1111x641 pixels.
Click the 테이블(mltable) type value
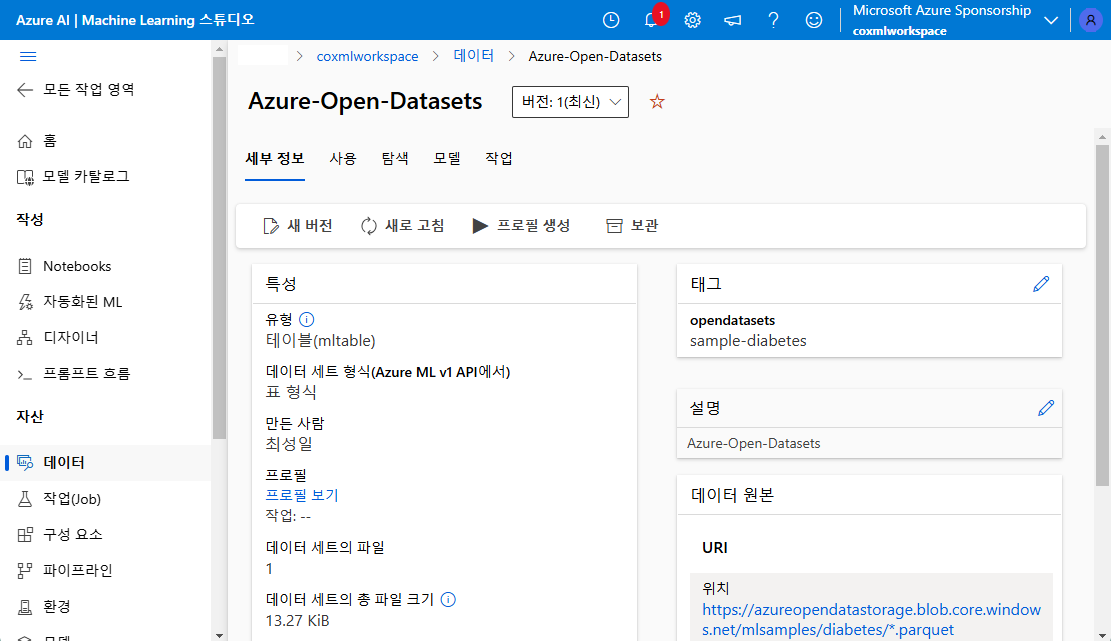pos(320,341)
